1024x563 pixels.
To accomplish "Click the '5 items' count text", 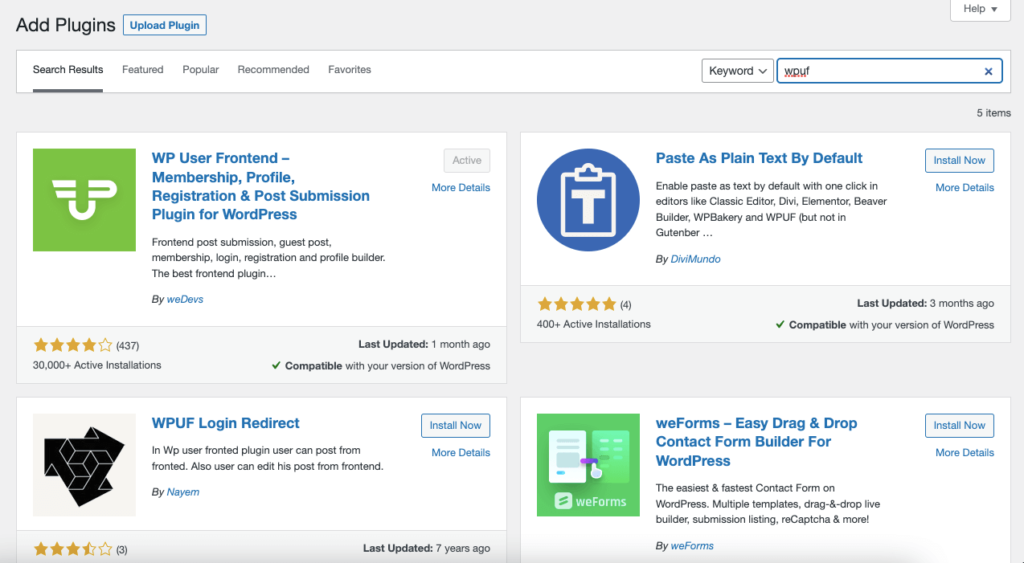I will click(x=993, y=113).
